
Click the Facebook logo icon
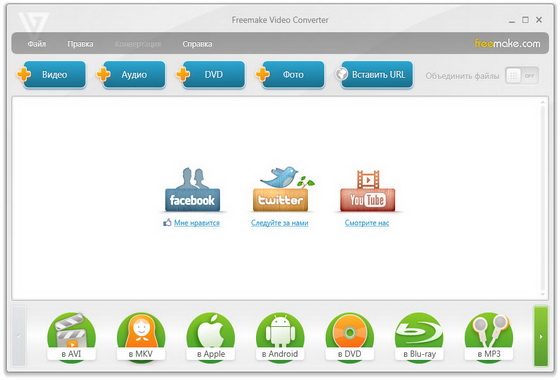pos(192,190)
